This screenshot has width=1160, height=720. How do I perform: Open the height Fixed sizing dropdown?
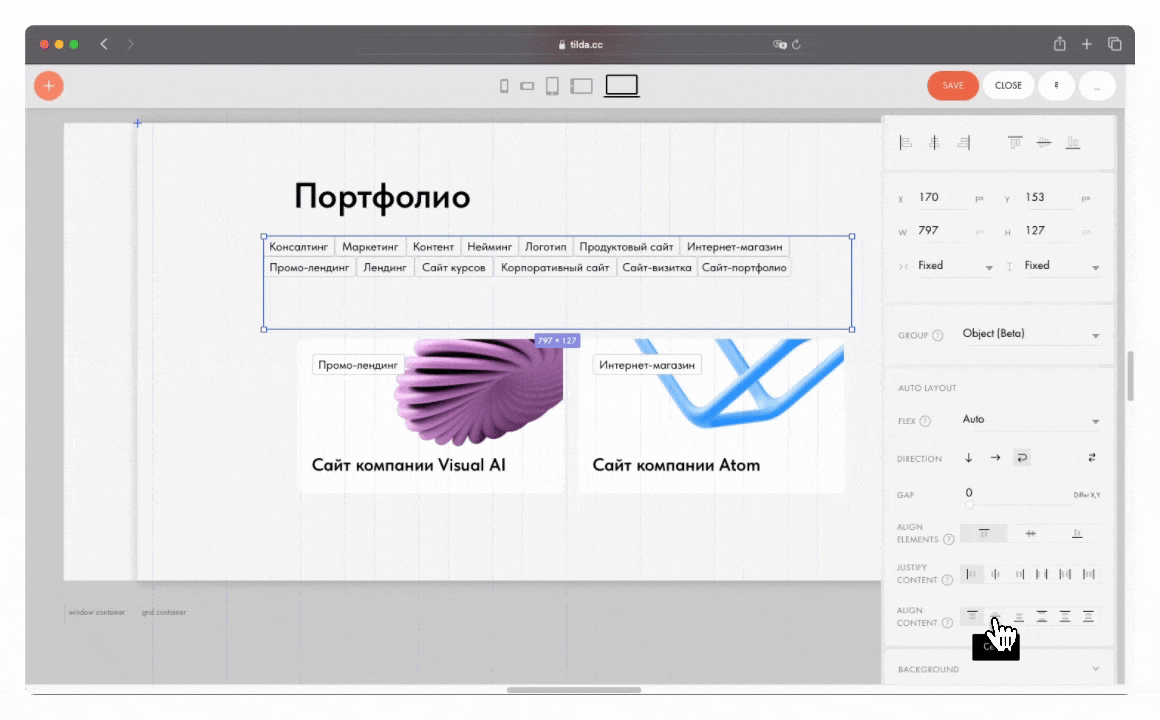[1061, 266]
